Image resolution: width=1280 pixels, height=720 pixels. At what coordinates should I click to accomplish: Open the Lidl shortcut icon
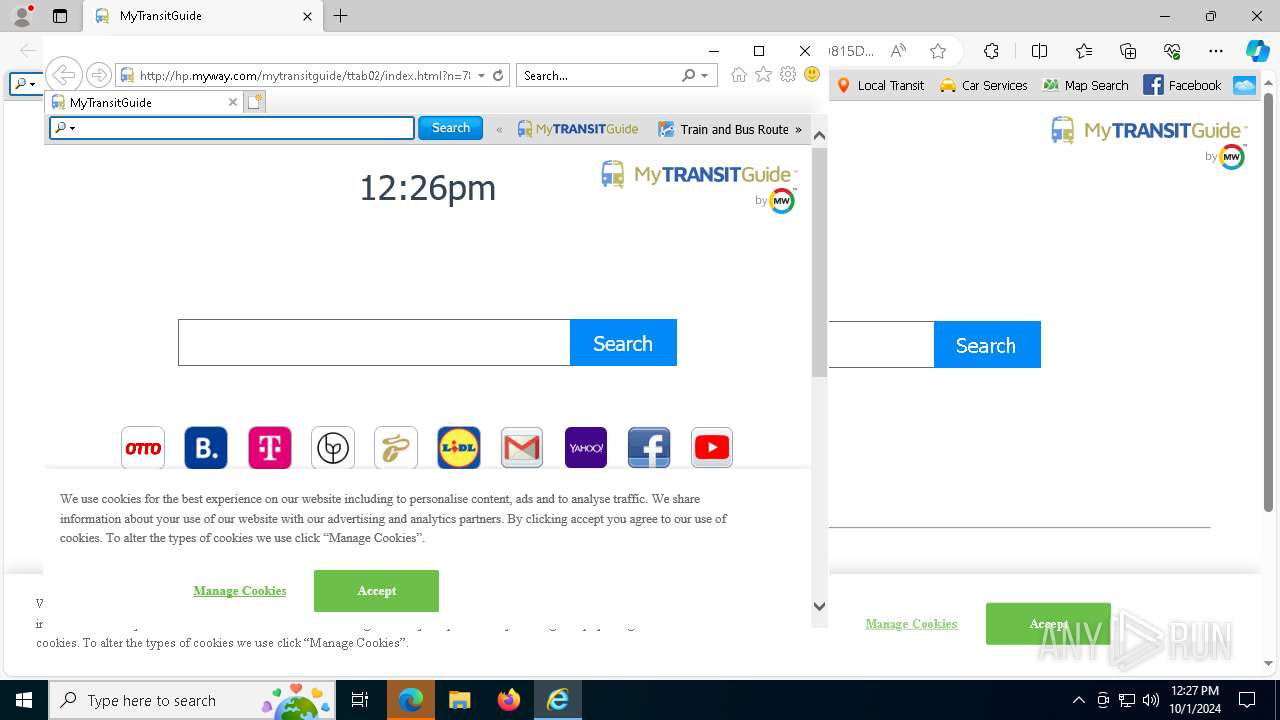459,448
